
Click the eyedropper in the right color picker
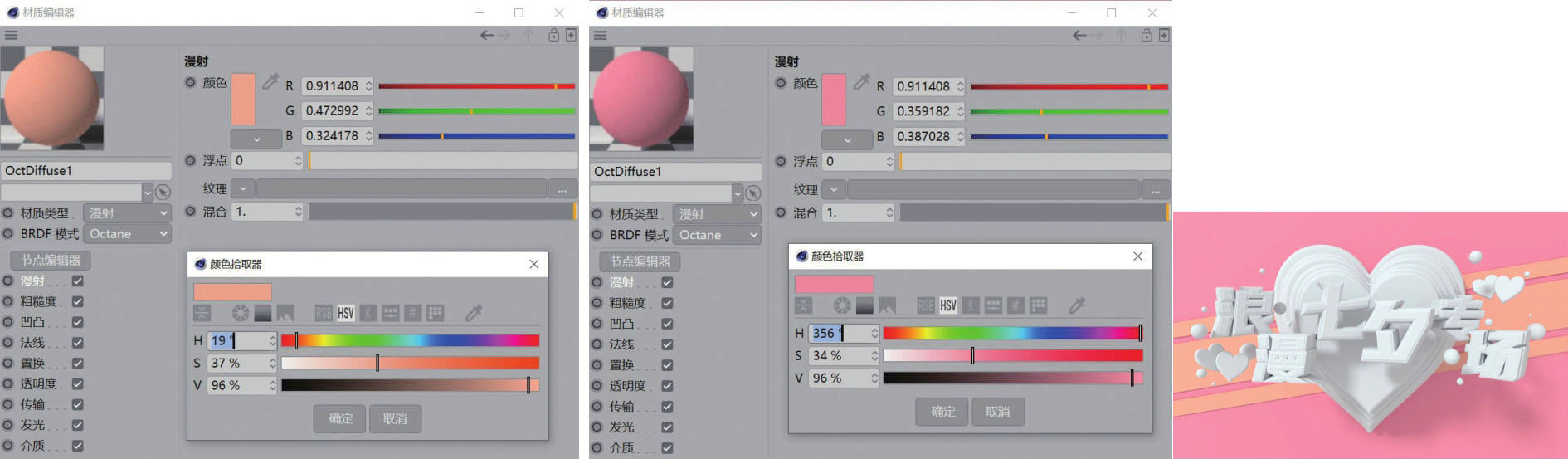[1077, 305]
